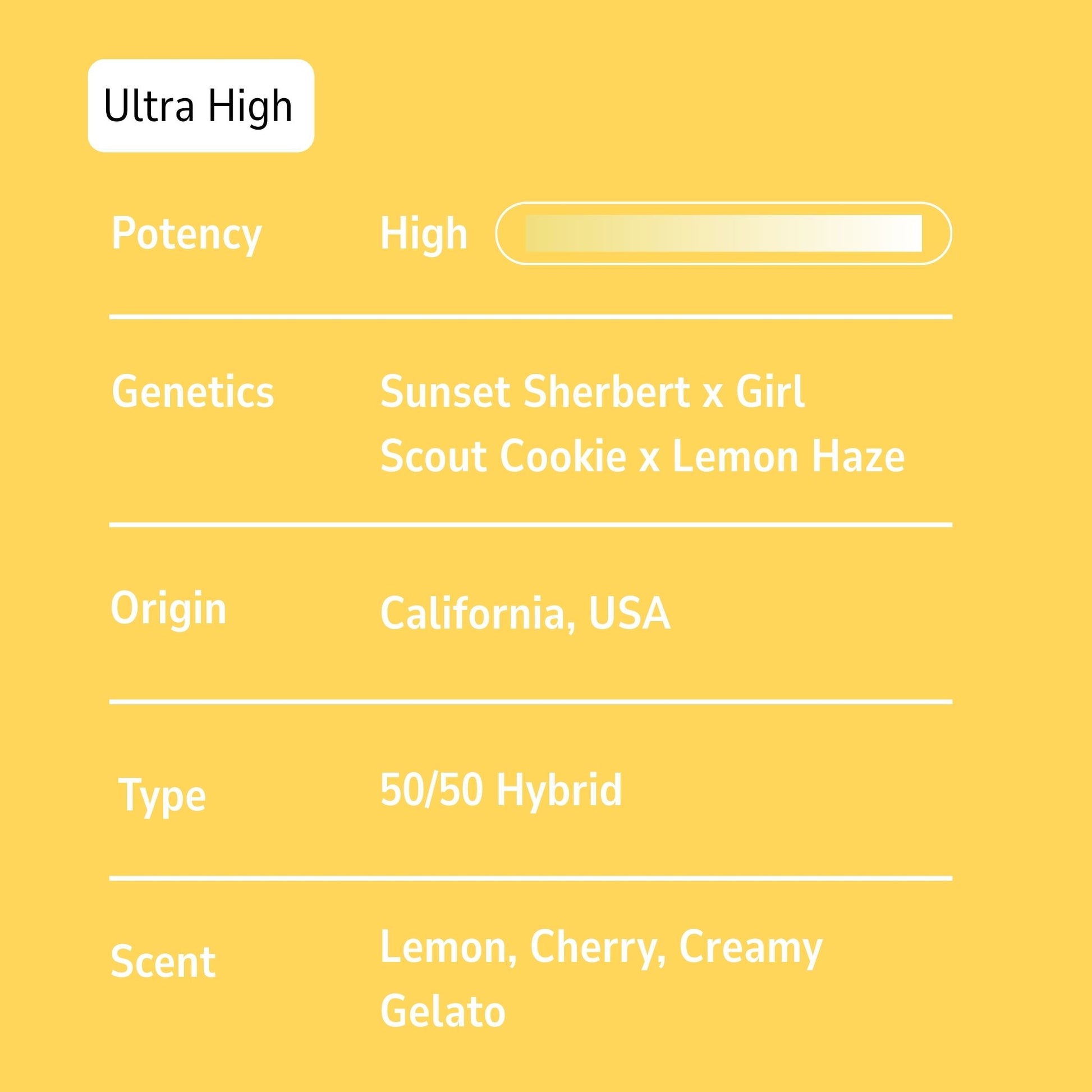Select the High potency value text

tap(424, 233)
